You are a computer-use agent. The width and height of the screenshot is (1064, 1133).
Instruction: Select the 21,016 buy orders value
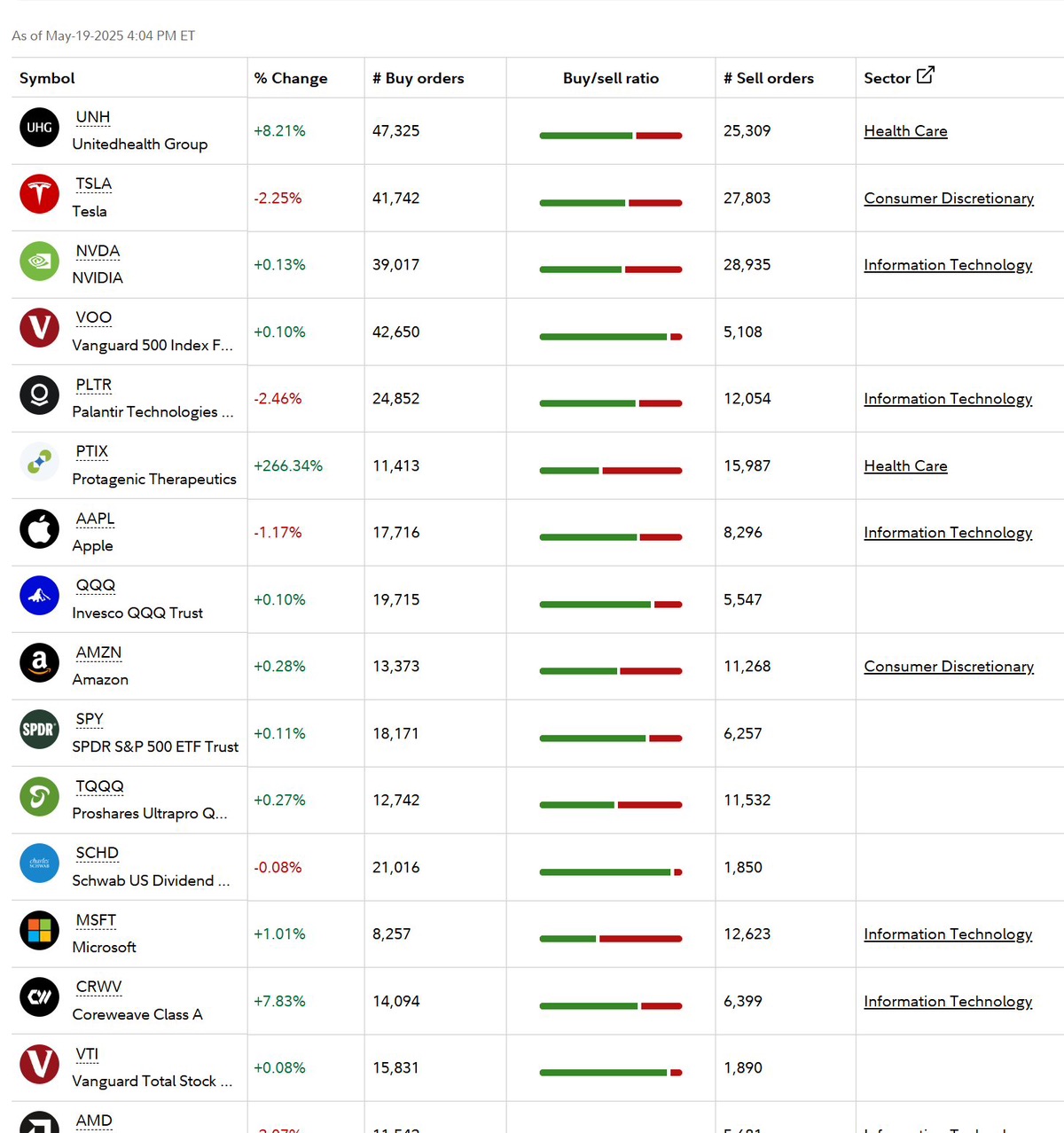pos(396,868)
